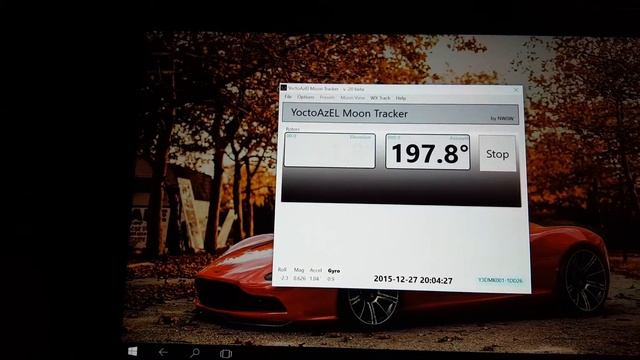The width and height of the screenshot is (640, 360).
Task: Click the Stop button
Action: coord(497,154)
